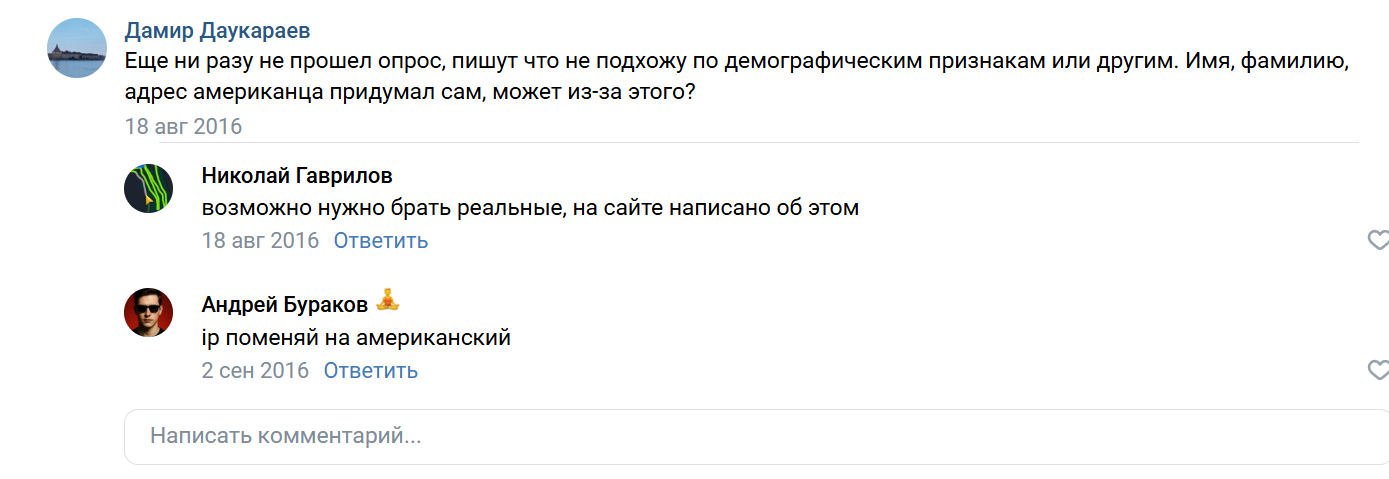
Task: Click the line starting 'Еще ни разу'
Action: coord(737,62)
